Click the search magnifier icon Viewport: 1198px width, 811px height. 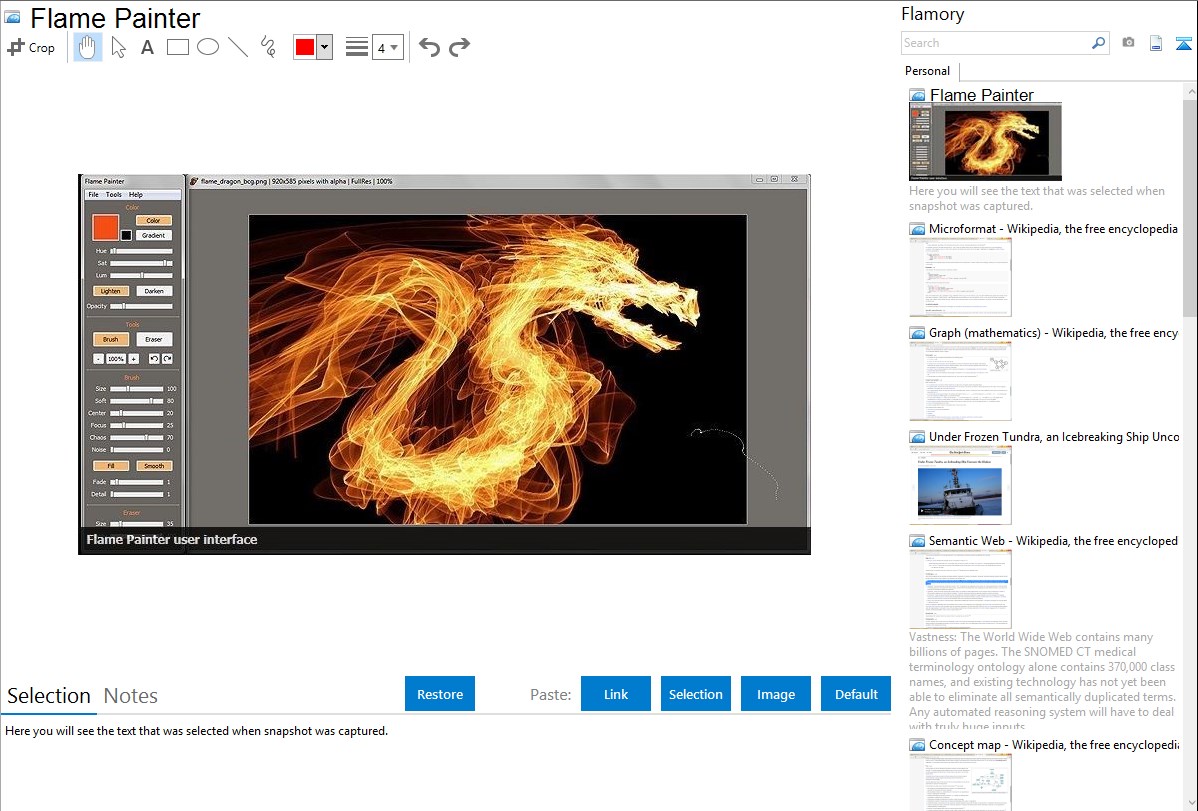[x=1099, y=43]
